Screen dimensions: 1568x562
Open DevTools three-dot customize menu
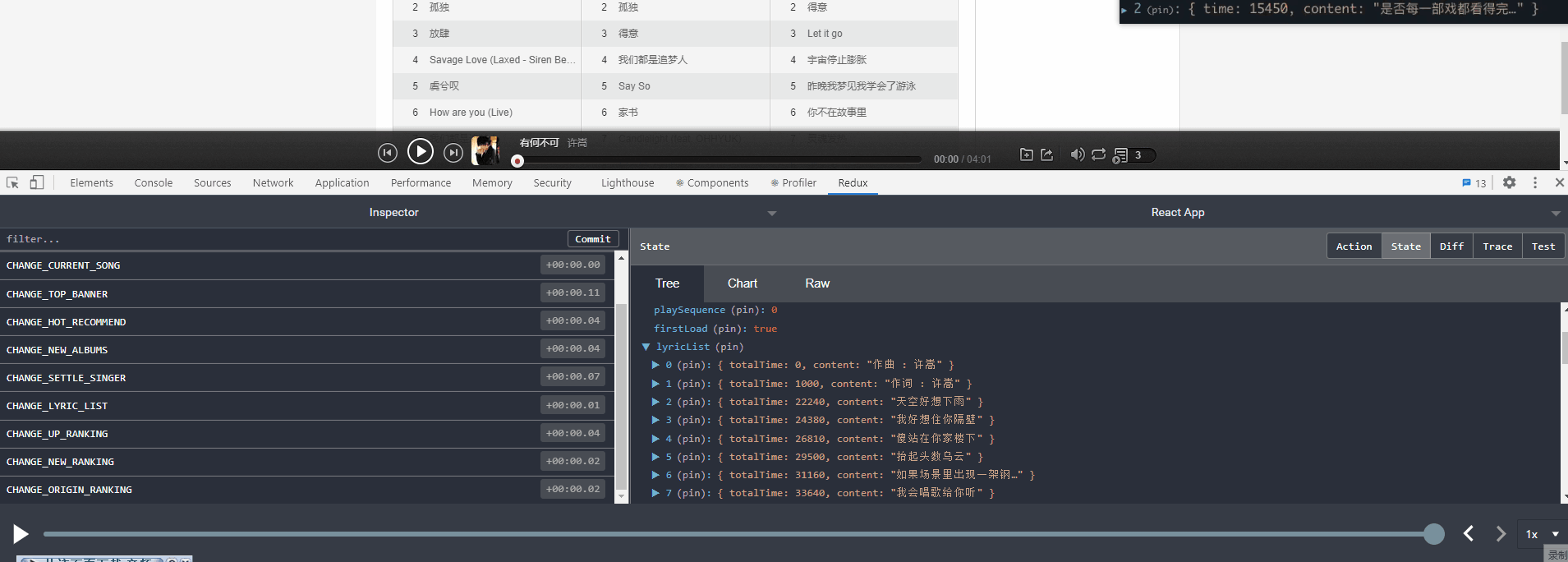1535,182
